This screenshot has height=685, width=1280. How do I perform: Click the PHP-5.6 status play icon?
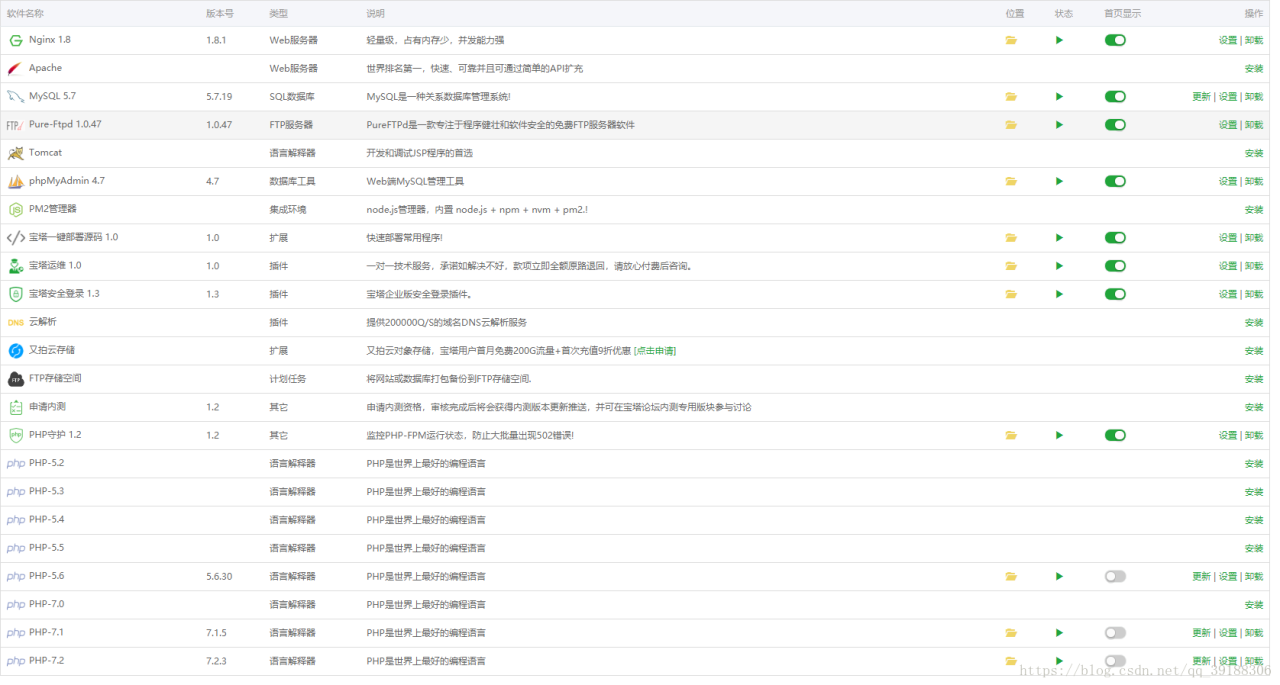(x=1059, y=577)
